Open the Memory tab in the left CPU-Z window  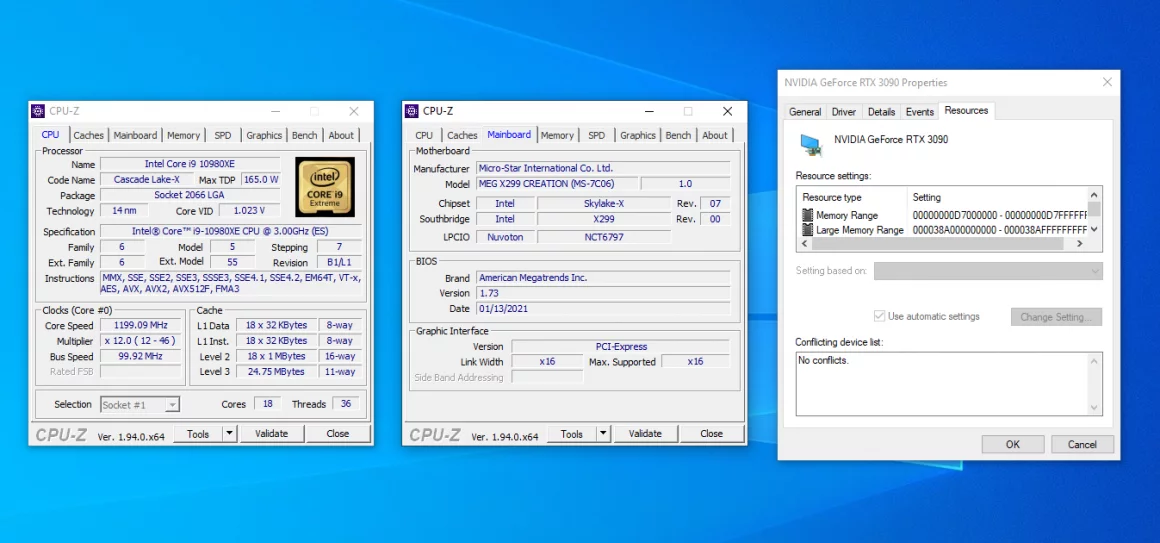pos(183,135)
